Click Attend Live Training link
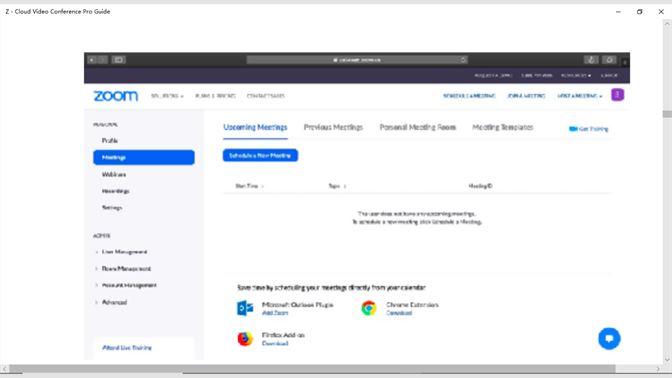 tap(127, 348)
